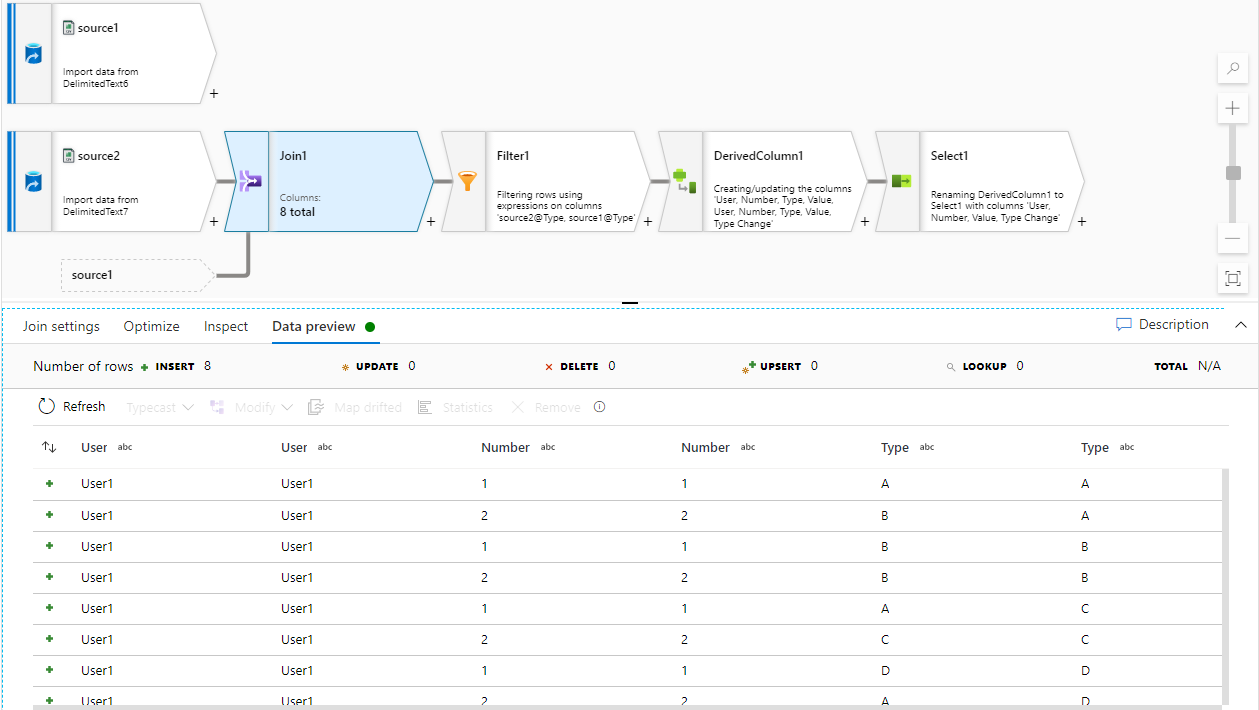Click the Filter1 node description text
The height and width of the screenshot is (710, 1259).
(566, 206)
